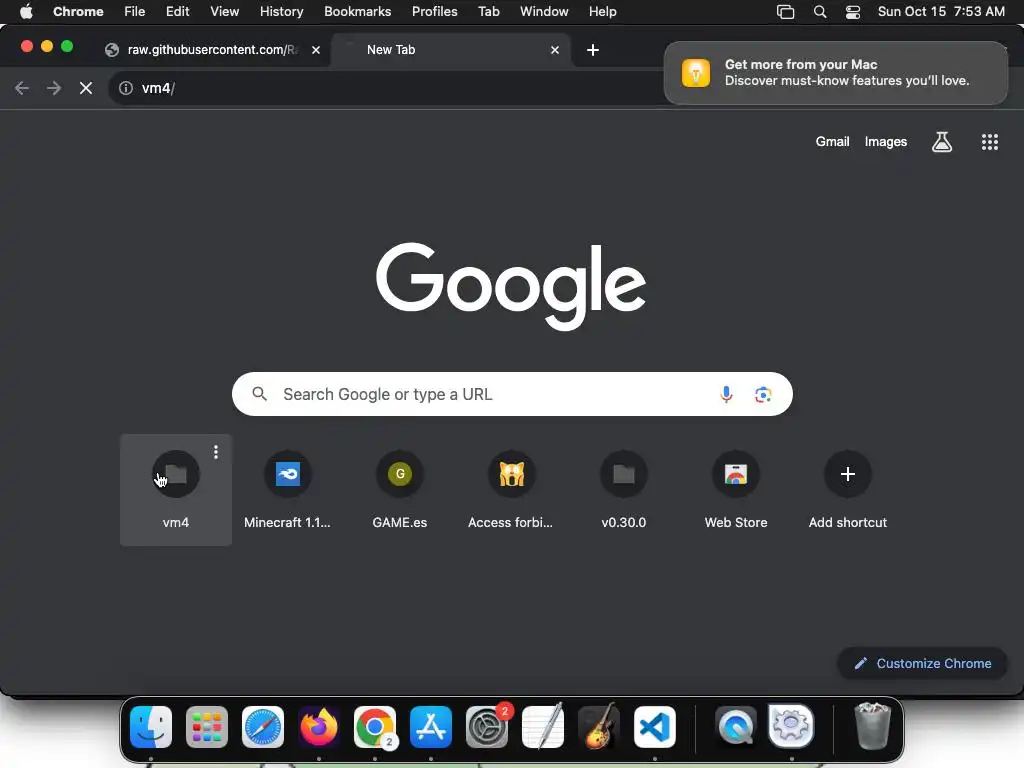Start voice search with microphone icon
The image size is (1024, 768).
pos(726,394)
